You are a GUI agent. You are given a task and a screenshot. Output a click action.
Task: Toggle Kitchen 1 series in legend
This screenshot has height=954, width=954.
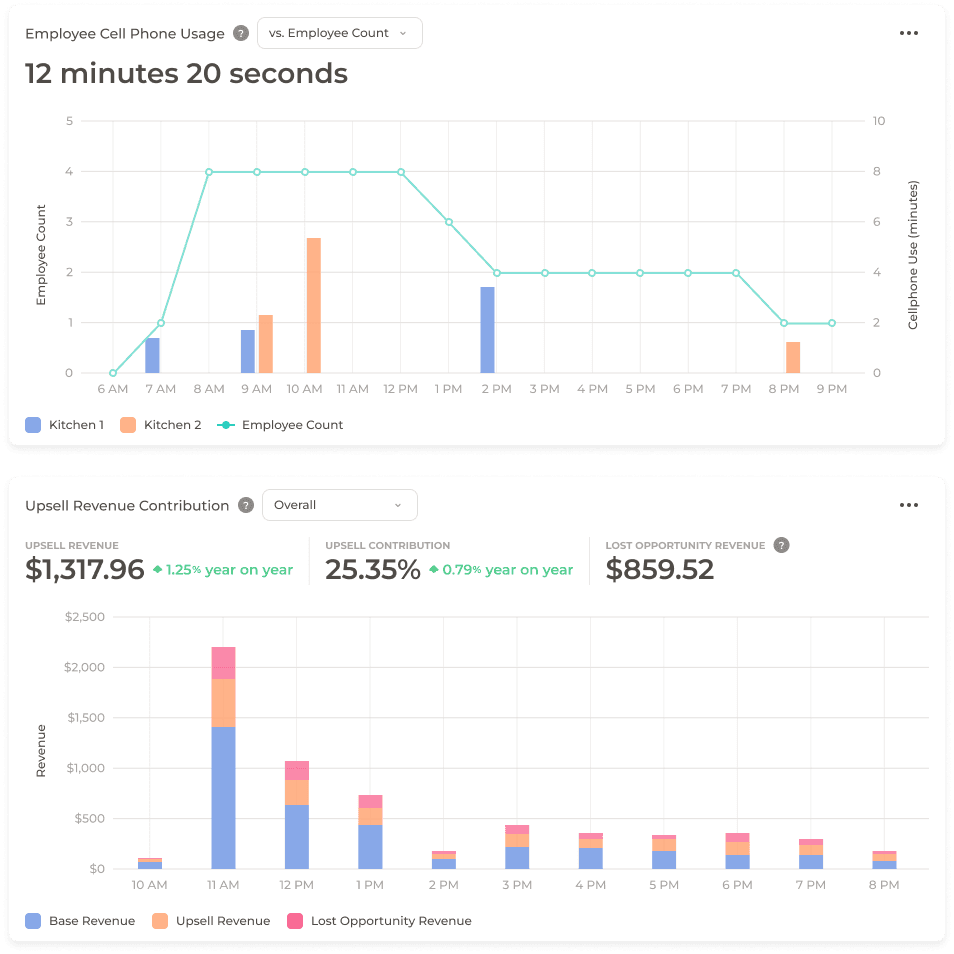(x=65, y=425)
